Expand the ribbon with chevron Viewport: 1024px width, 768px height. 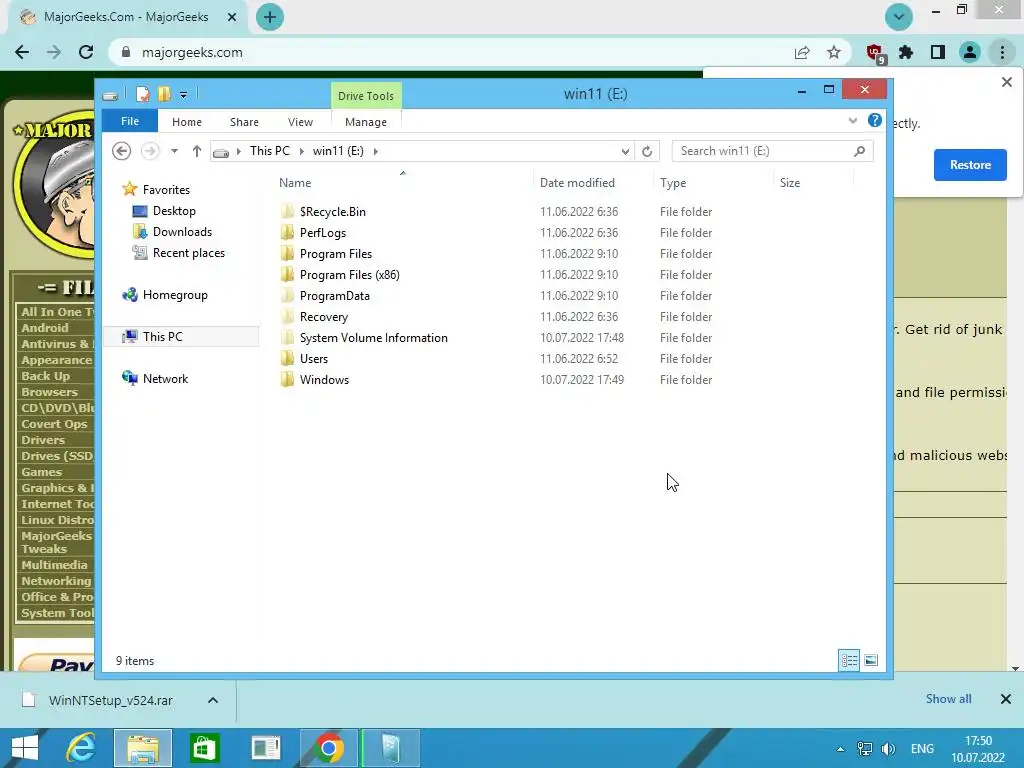tap(852, 121)
